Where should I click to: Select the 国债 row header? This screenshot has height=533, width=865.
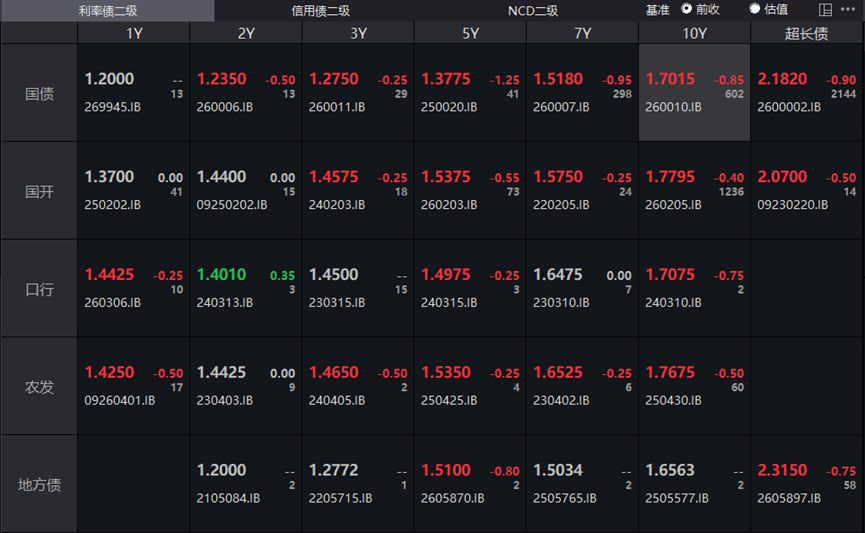click(x=39, y=93)
